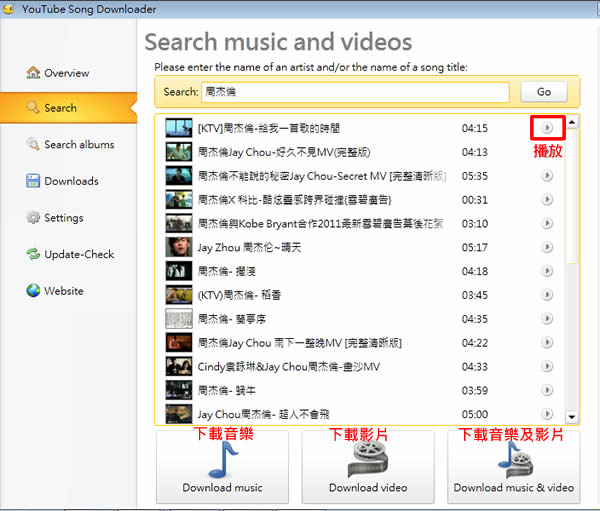Select the Jay Chou-Secret MV title
Screen dimensions: 600x511
coord(322,176)
